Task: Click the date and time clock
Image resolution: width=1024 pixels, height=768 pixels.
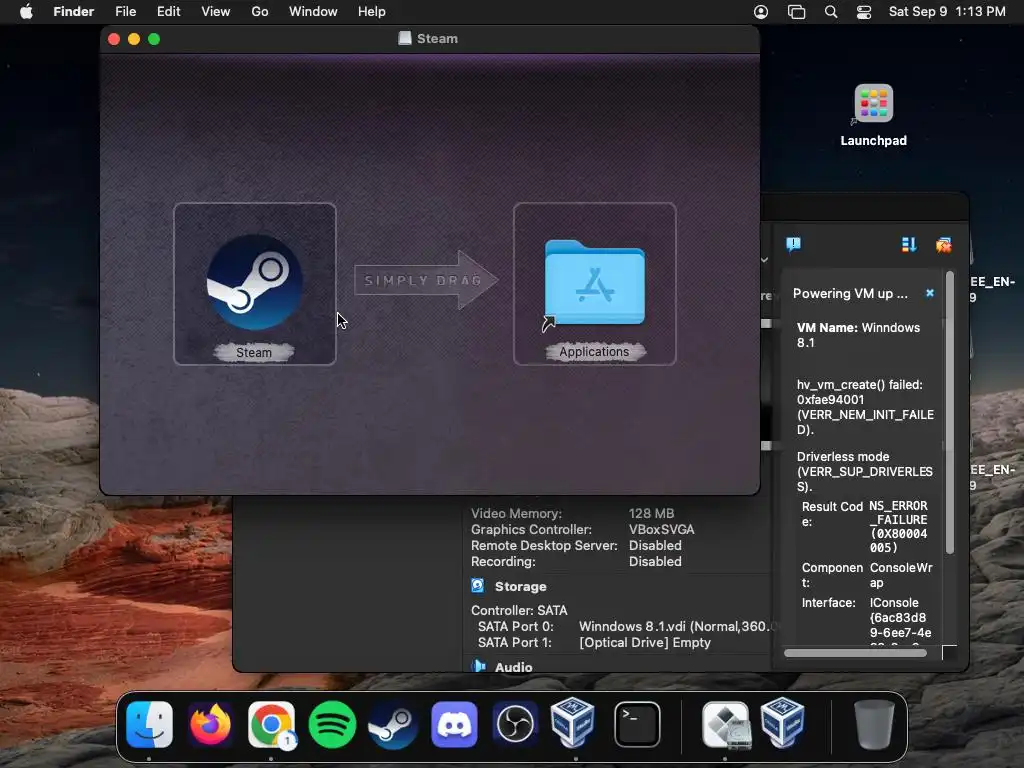Action: pyautogui.click(x=947, y=12)
